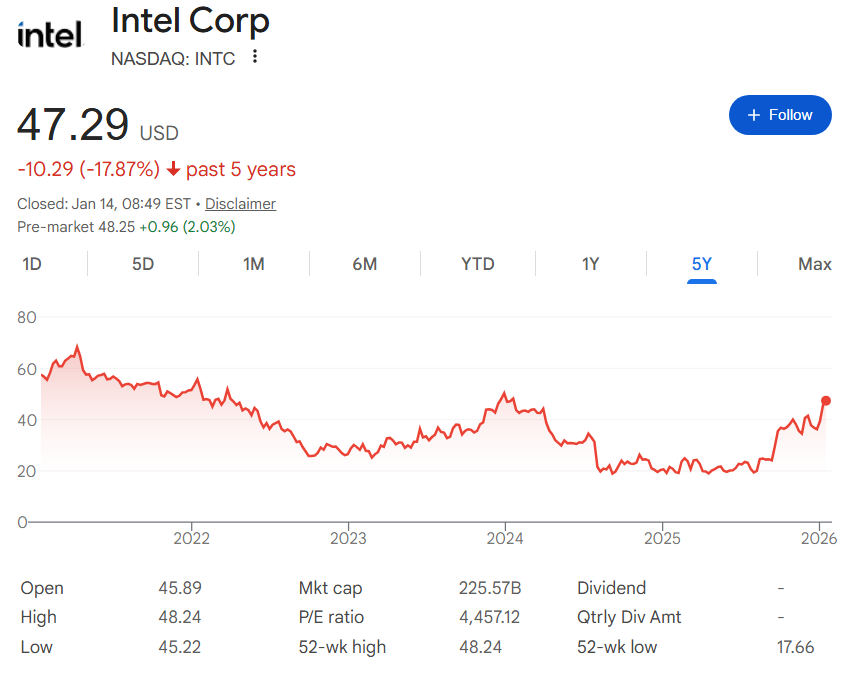
Task: Switch to the Max range tab
Action: [815, 264]
